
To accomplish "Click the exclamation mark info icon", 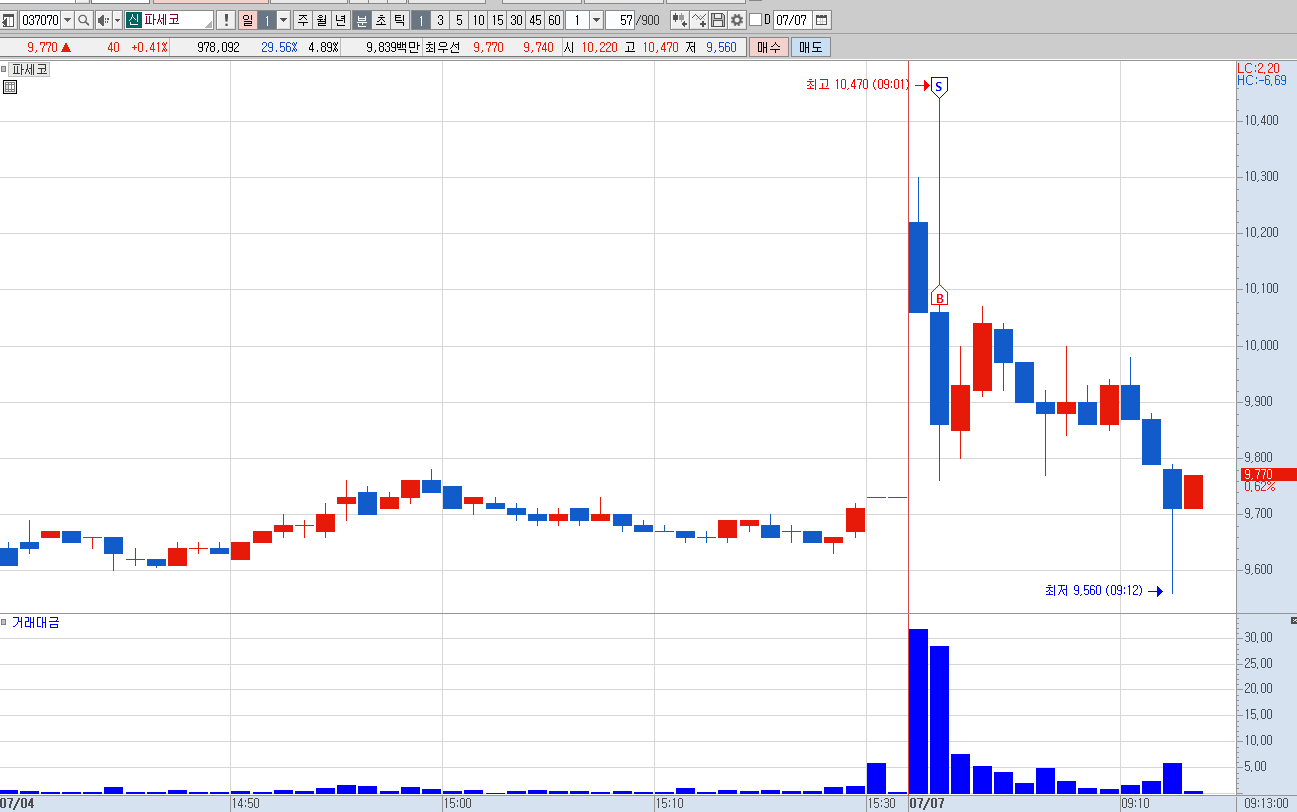I will pyautogui.click(x=226, y=20).
